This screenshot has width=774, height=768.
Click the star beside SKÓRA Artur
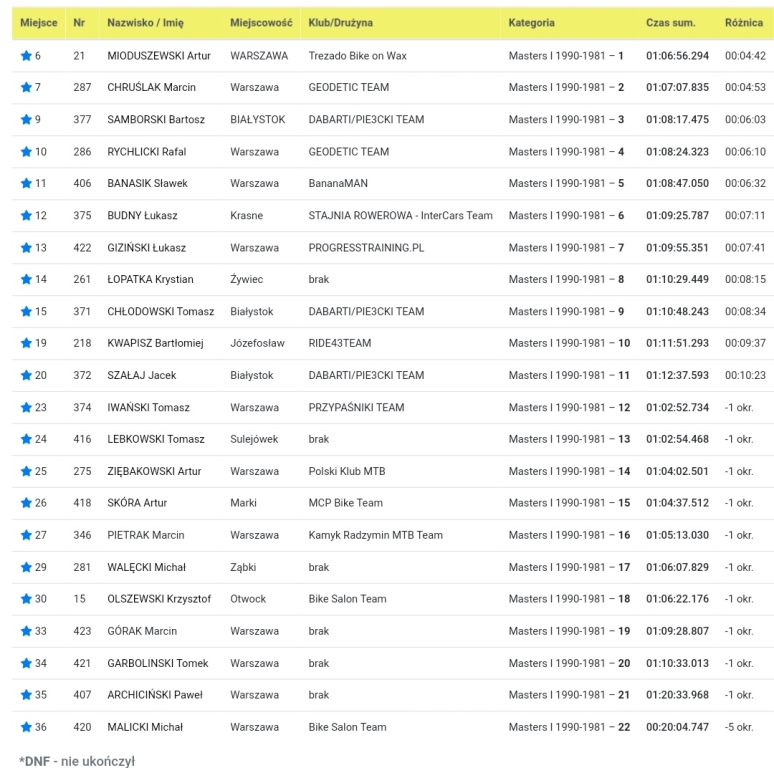point(26,503)
